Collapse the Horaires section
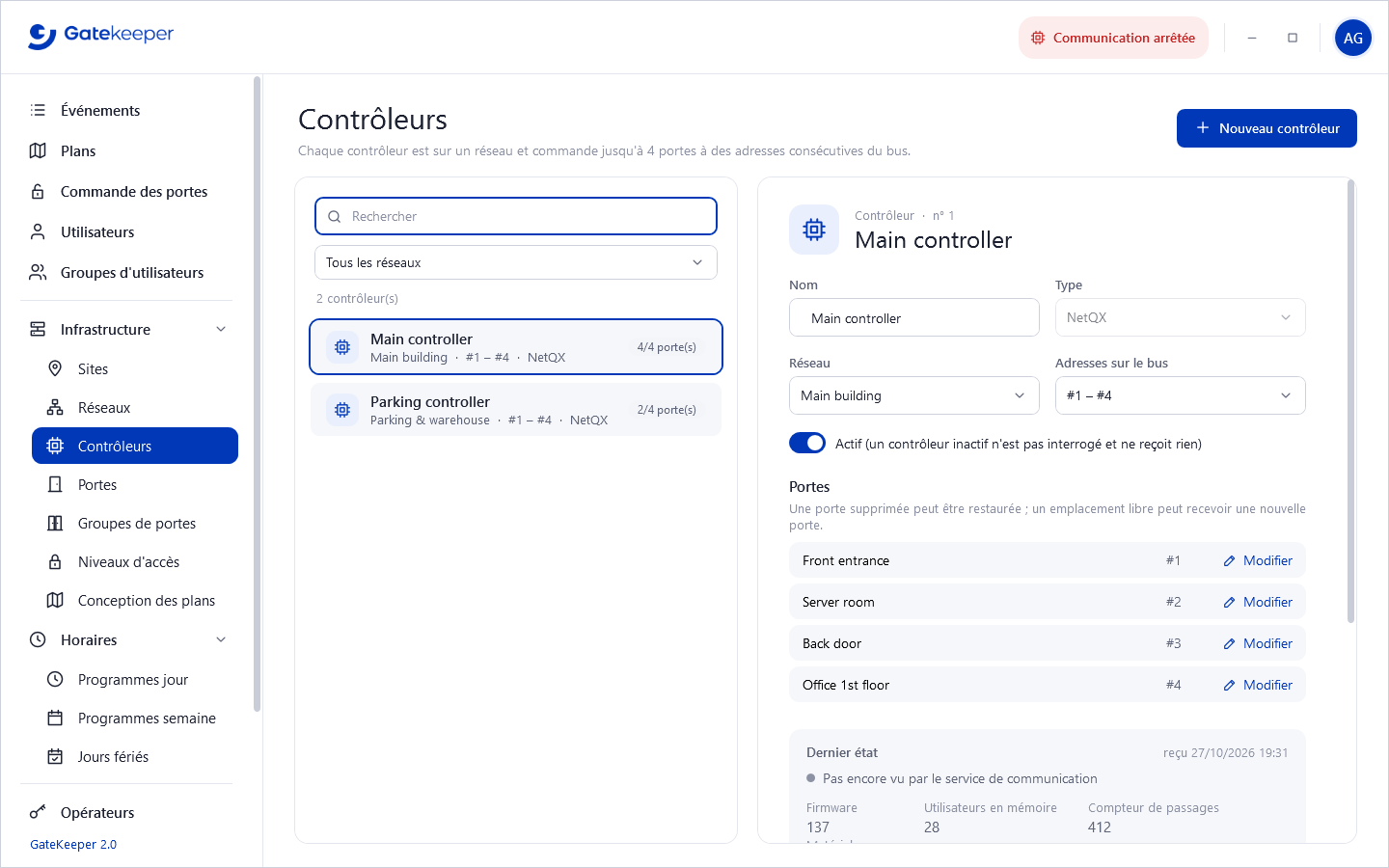This screenshot has width=1389, height=868. coord(221,639)
